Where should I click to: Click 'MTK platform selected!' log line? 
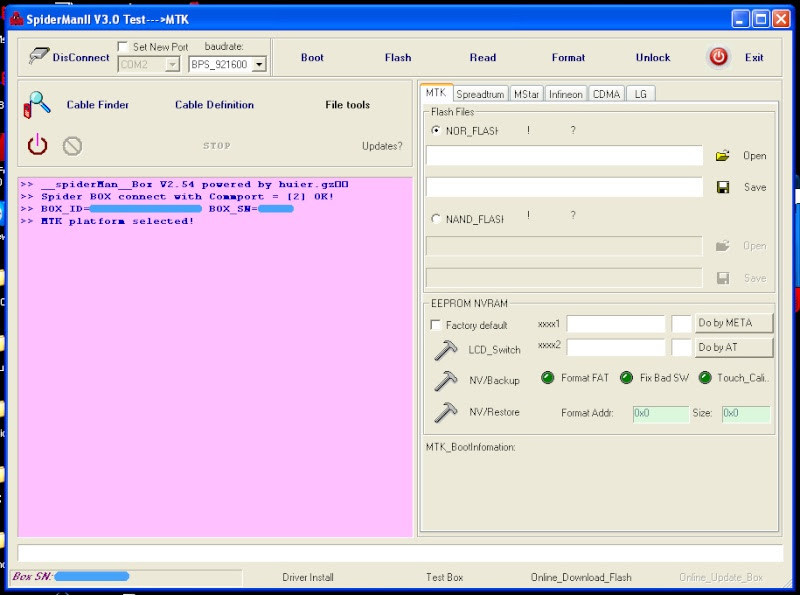click(107, 221)
